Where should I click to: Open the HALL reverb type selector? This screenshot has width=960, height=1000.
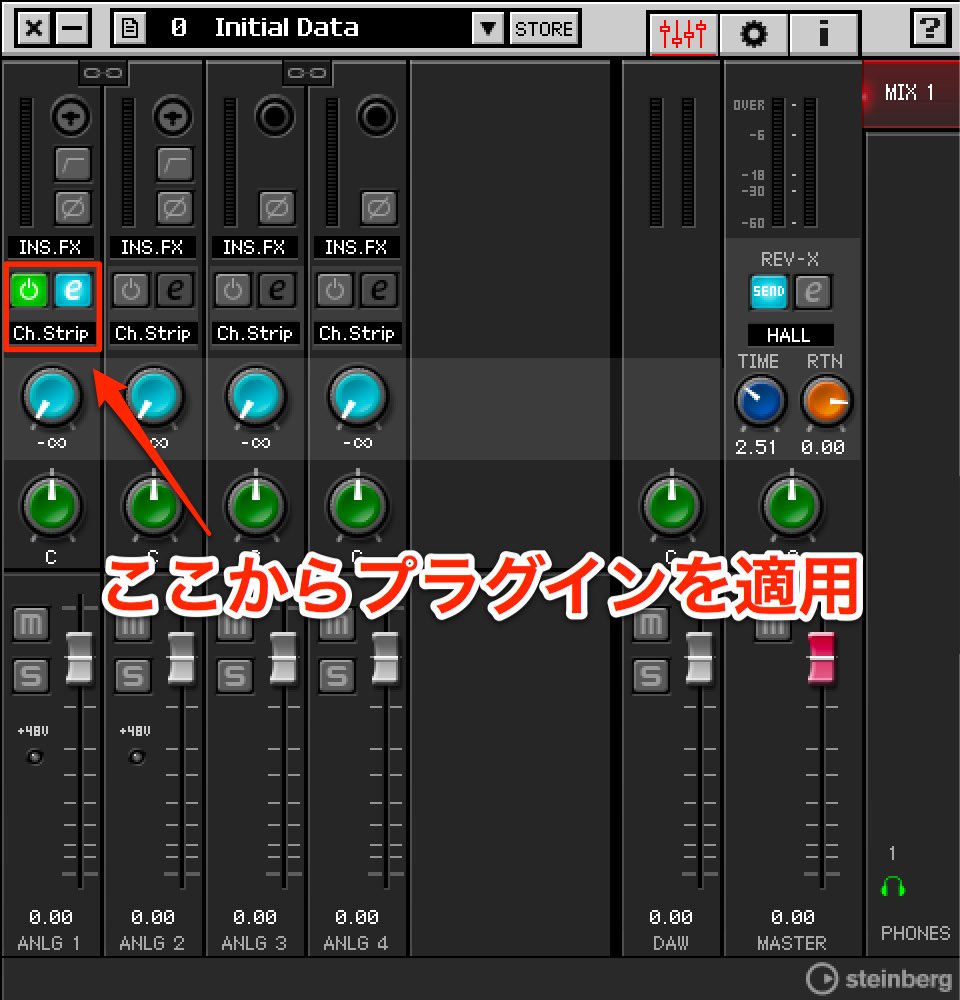[790, 335]
